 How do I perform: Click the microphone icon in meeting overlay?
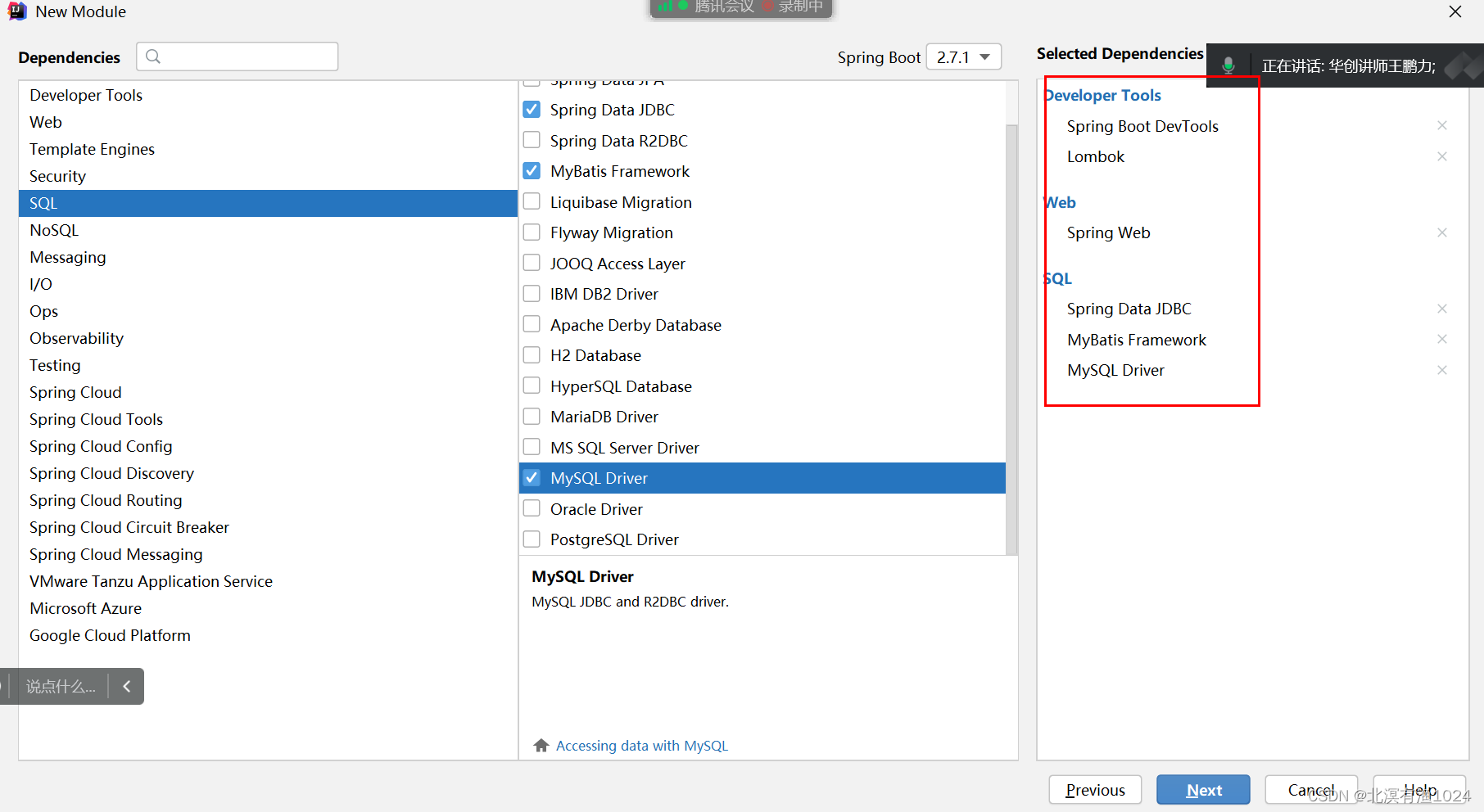tap(1228, 65)
